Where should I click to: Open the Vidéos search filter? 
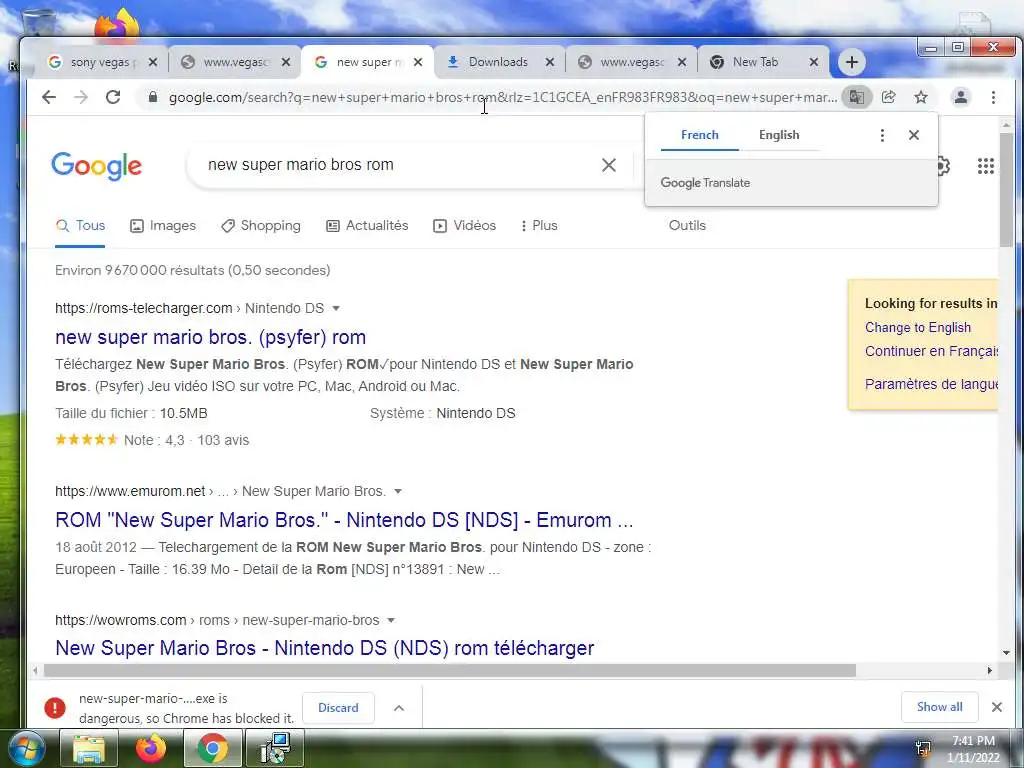(x=464, y=225)
